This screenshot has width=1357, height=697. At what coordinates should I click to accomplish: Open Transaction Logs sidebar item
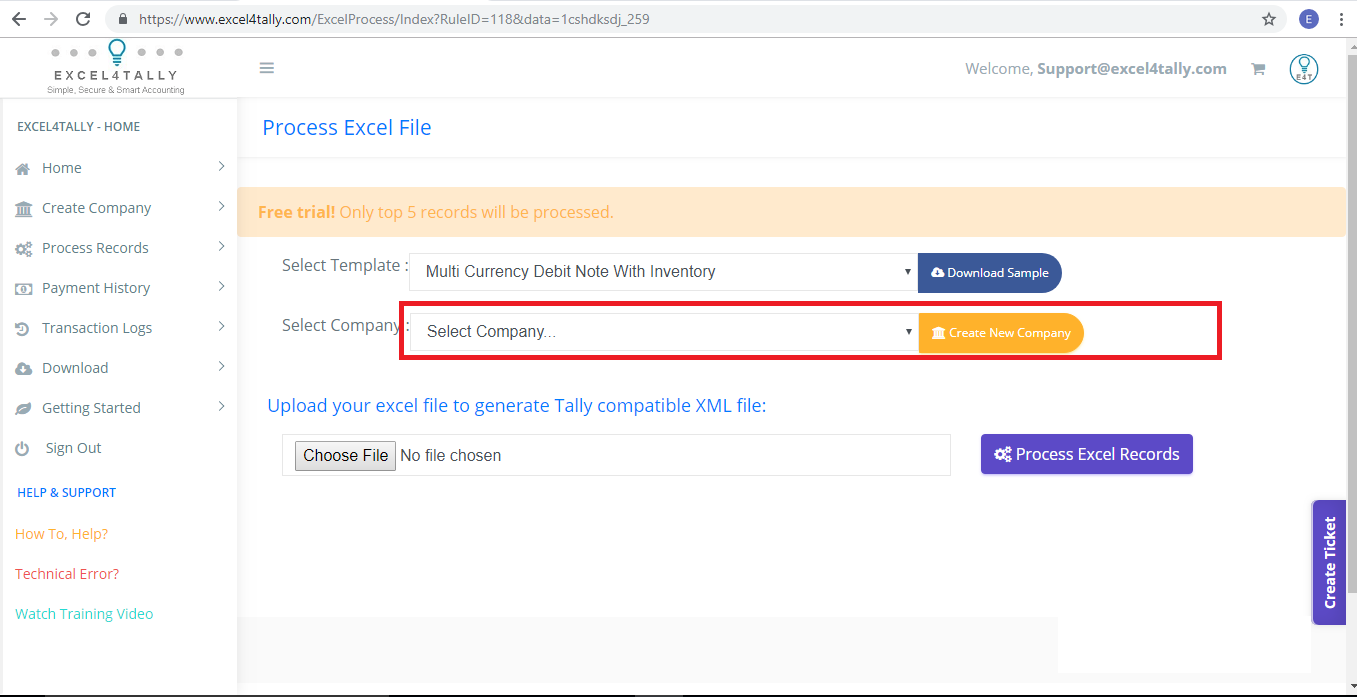(97, 328)
